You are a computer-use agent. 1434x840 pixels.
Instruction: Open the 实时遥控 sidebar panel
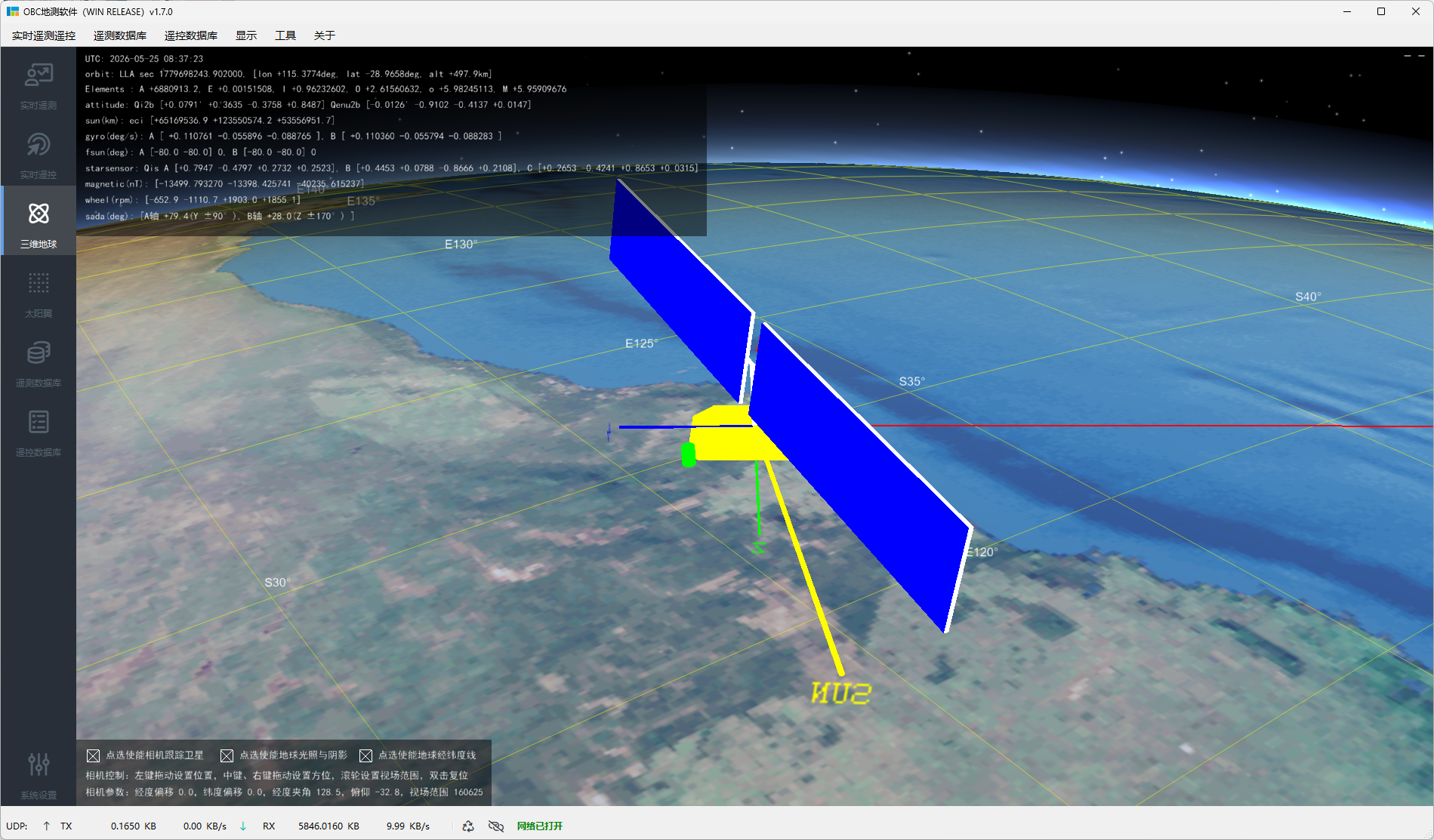[x=39, y=154]
